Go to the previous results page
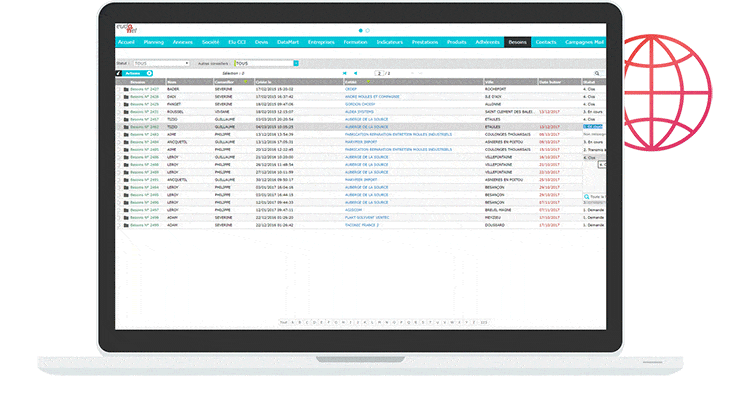 [x=355, y=74]
